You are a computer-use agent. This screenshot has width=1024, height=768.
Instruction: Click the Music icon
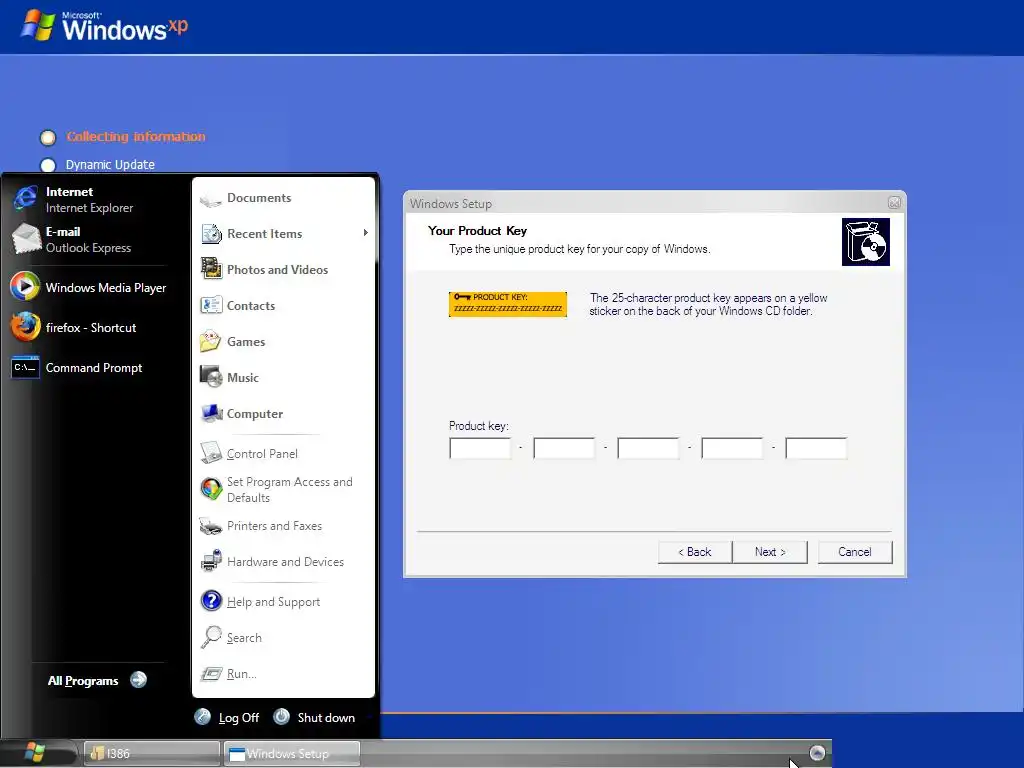tap(211, 377)
